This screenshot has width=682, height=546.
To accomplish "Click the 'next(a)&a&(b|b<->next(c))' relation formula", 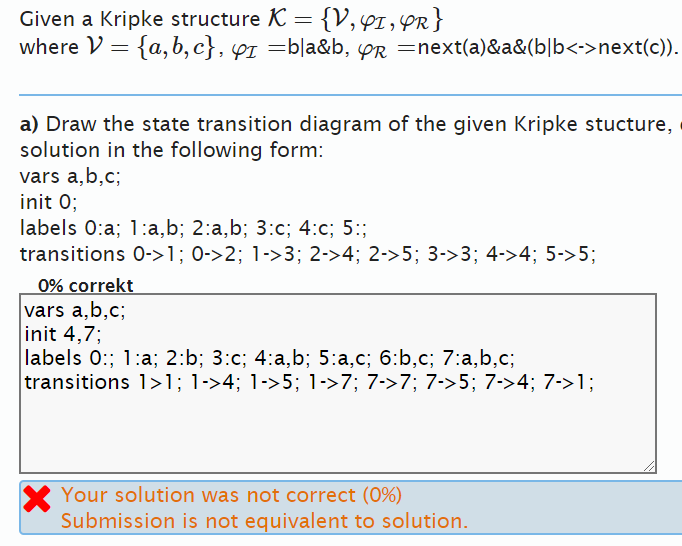I will pos(546,47).
